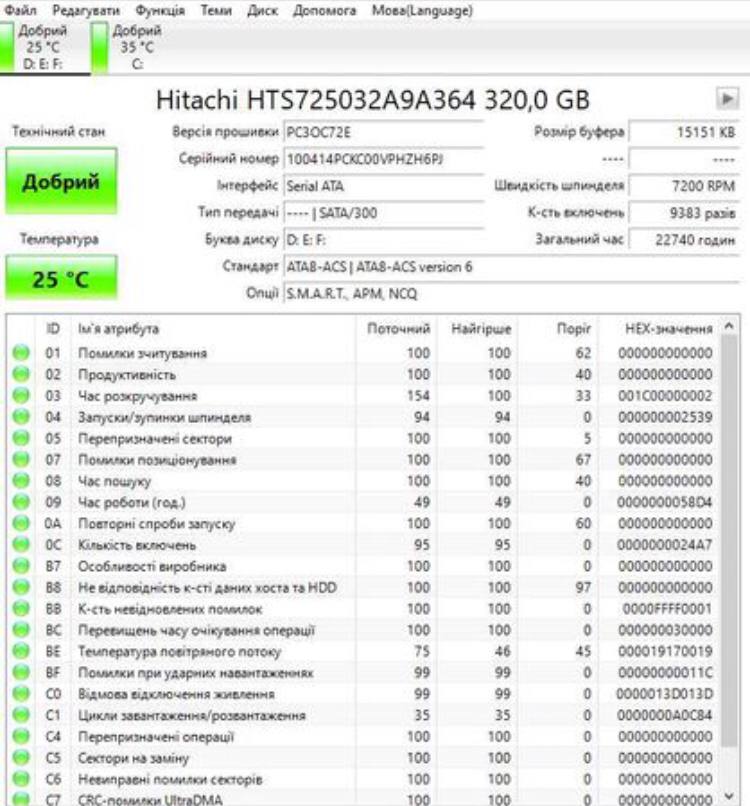Click the S.M.A.R.T., APM, NCQ options field
Screen dimensions: 750x806
coord(511,294)
